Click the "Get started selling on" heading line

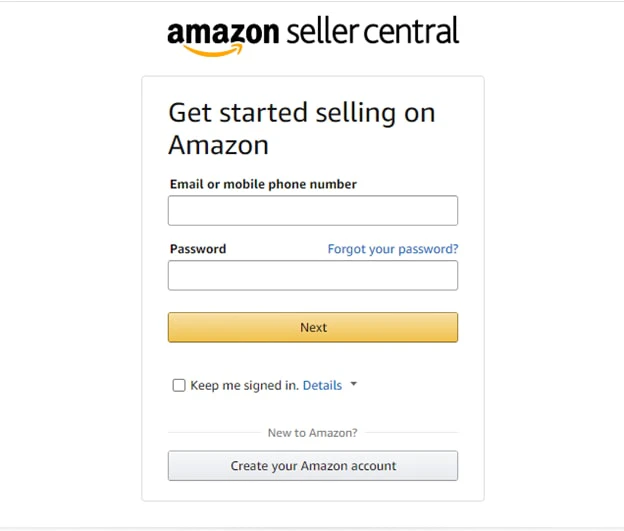(302, 113)
